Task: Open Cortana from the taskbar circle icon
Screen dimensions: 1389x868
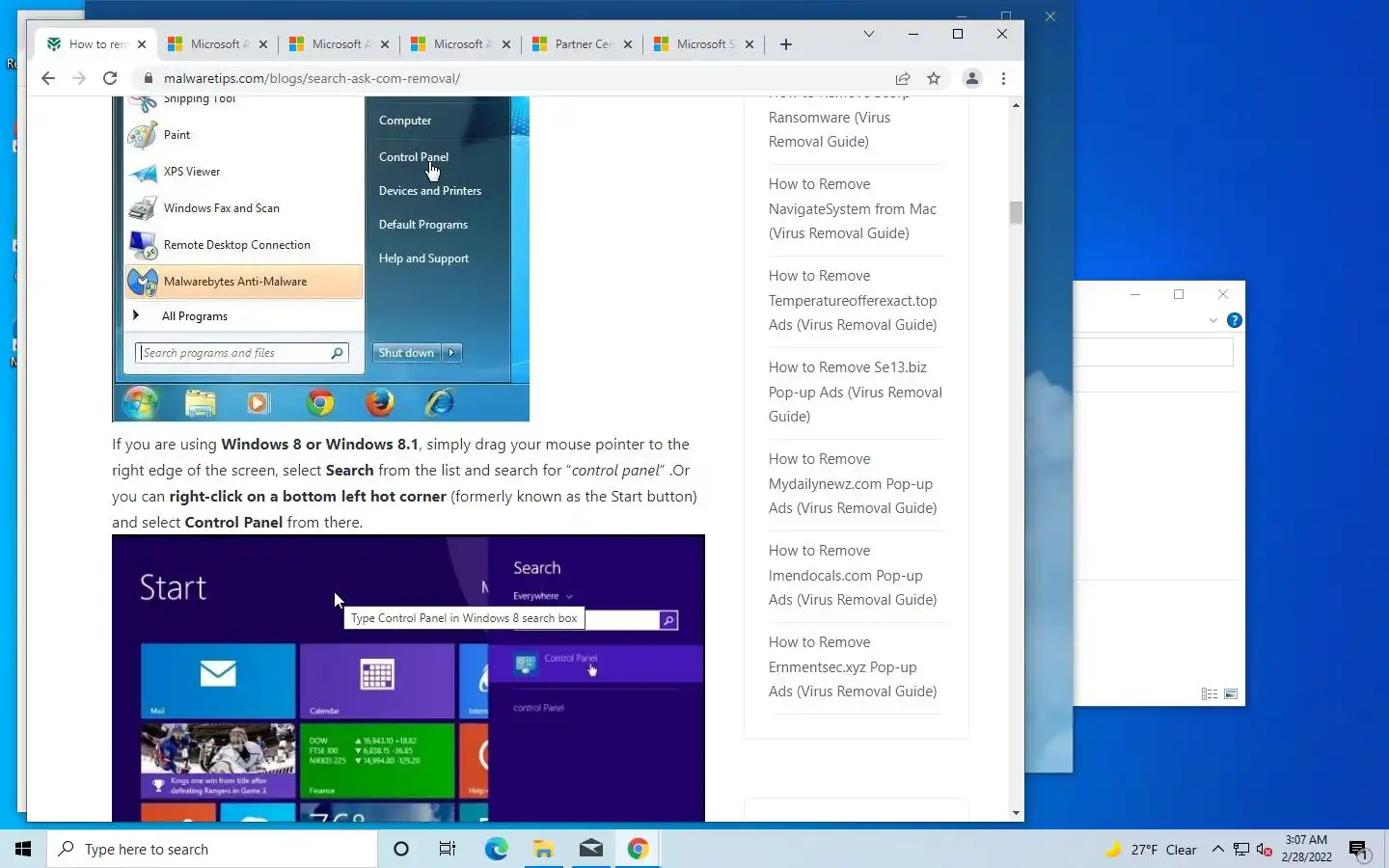Action: click(401, 849)
